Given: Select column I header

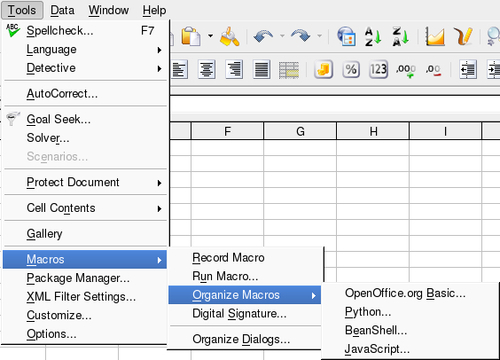Looking at the screenshot, I should click(x=446, y=131).
